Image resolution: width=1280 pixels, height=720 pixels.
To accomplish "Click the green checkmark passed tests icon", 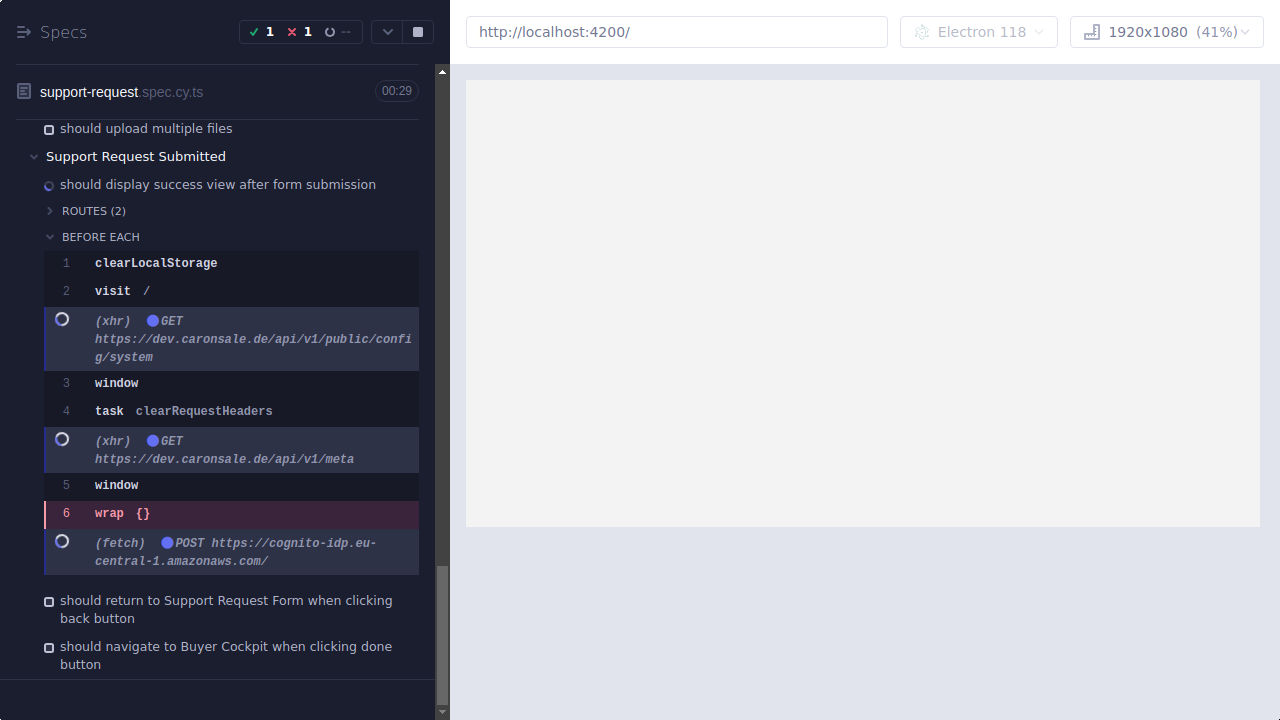I will coord(256,31).
